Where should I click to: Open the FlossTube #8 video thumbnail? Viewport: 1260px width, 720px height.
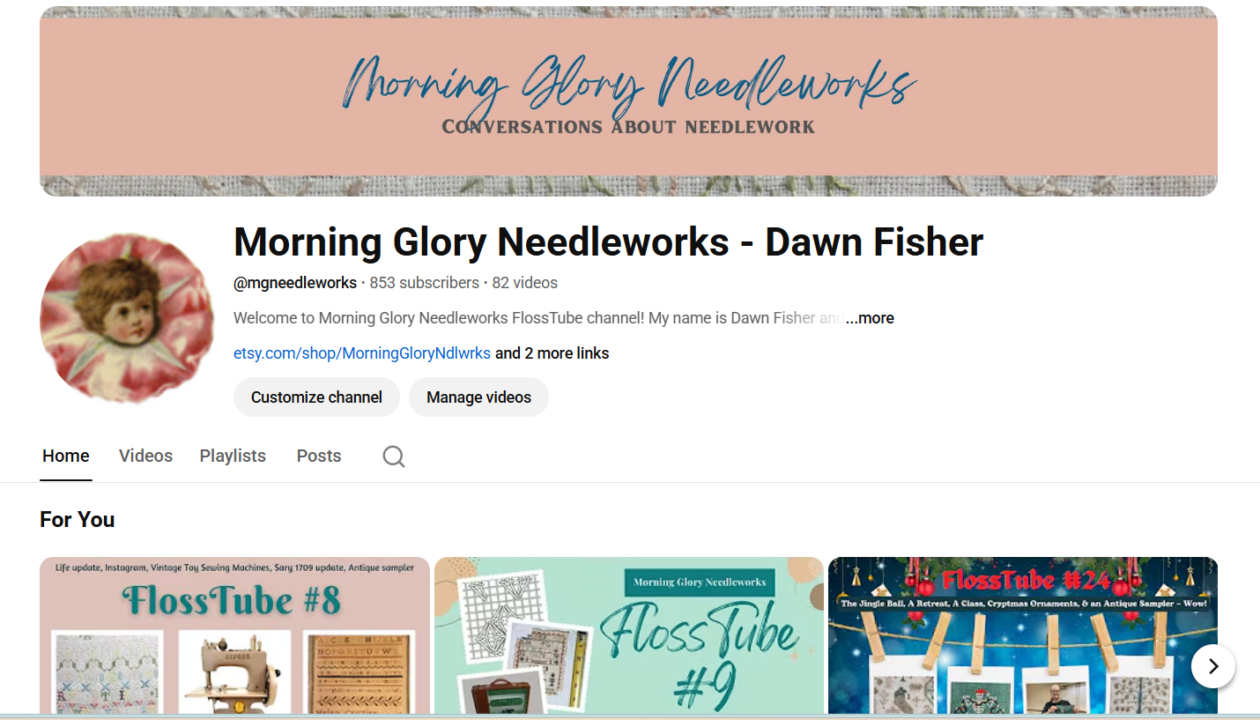click(x=235, y=636)
